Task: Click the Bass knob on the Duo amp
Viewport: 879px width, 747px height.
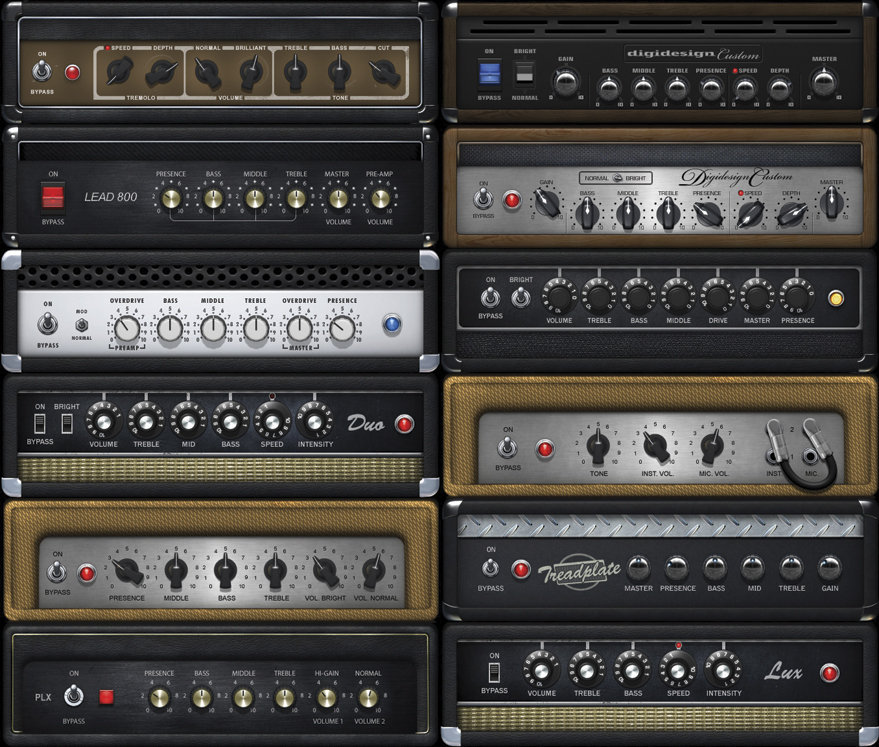Action: pos(229,421)
